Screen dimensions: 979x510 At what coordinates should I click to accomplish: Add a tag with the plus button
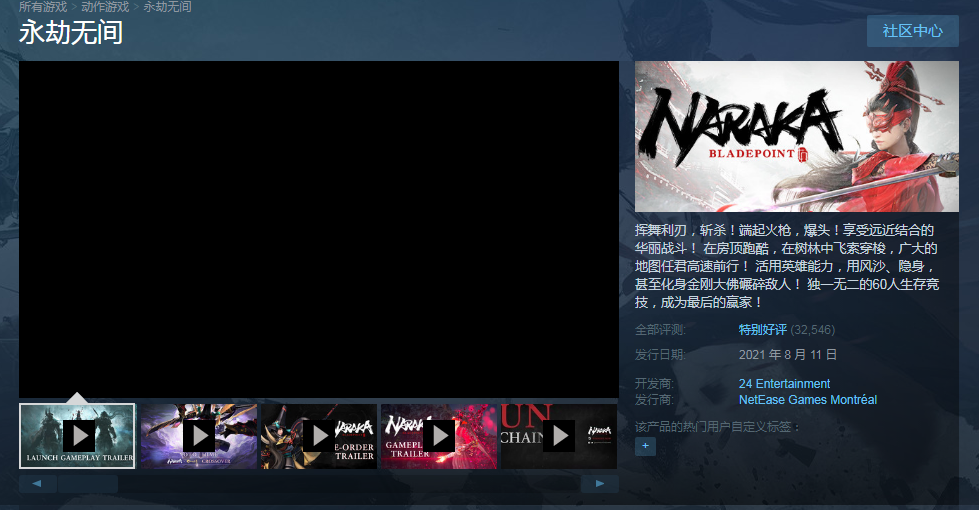coord(646,446)
